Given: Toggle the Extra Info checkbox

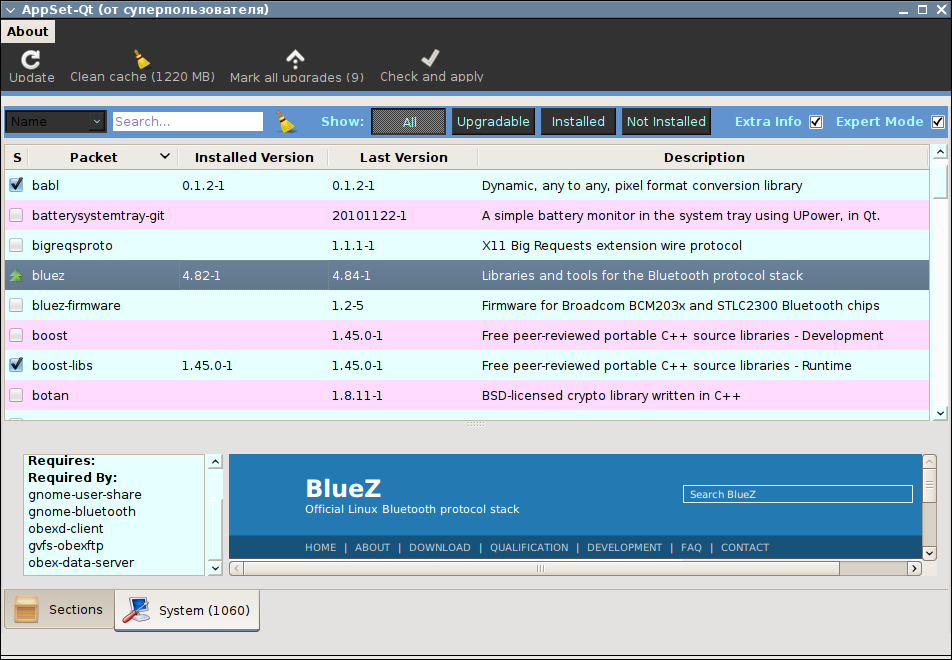Looking at the screenshot, I should click(x=816, y=122).
